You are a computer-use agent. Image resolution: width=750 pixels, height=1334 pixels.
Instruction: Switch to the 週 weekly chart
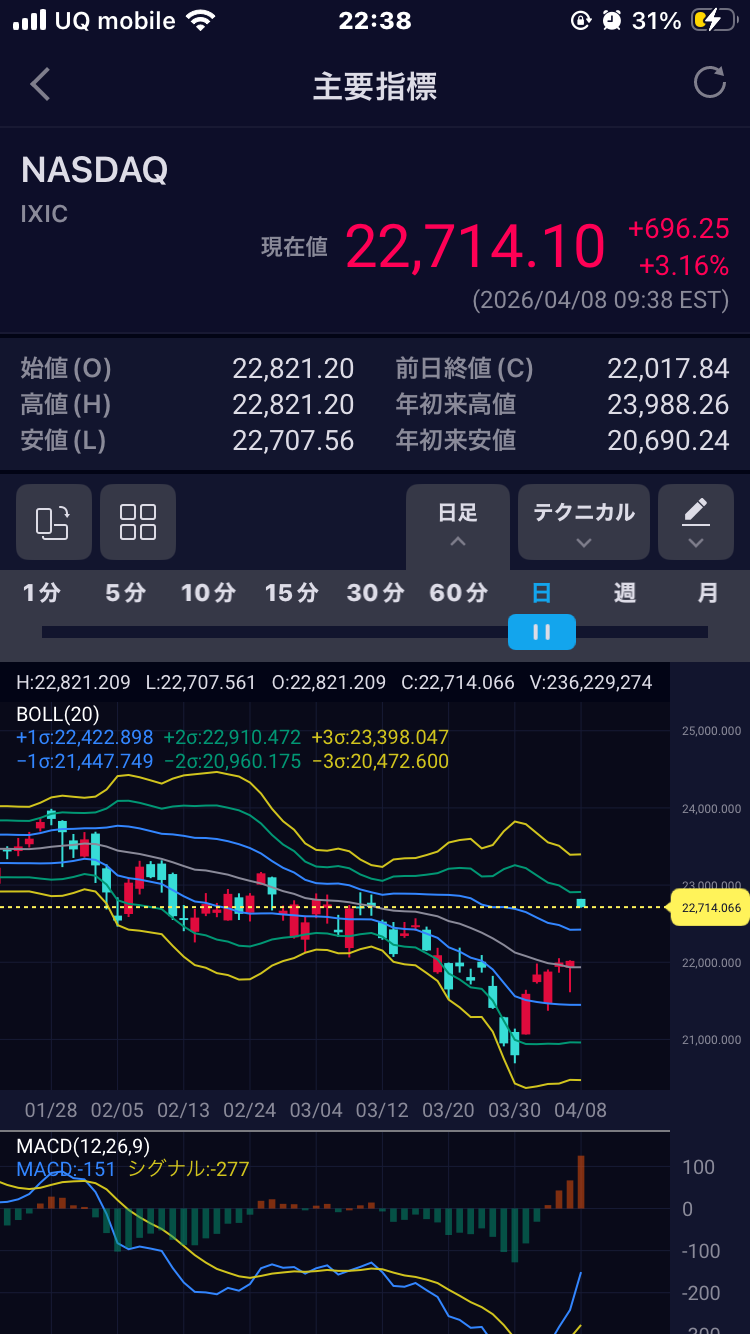click(625, 593)
